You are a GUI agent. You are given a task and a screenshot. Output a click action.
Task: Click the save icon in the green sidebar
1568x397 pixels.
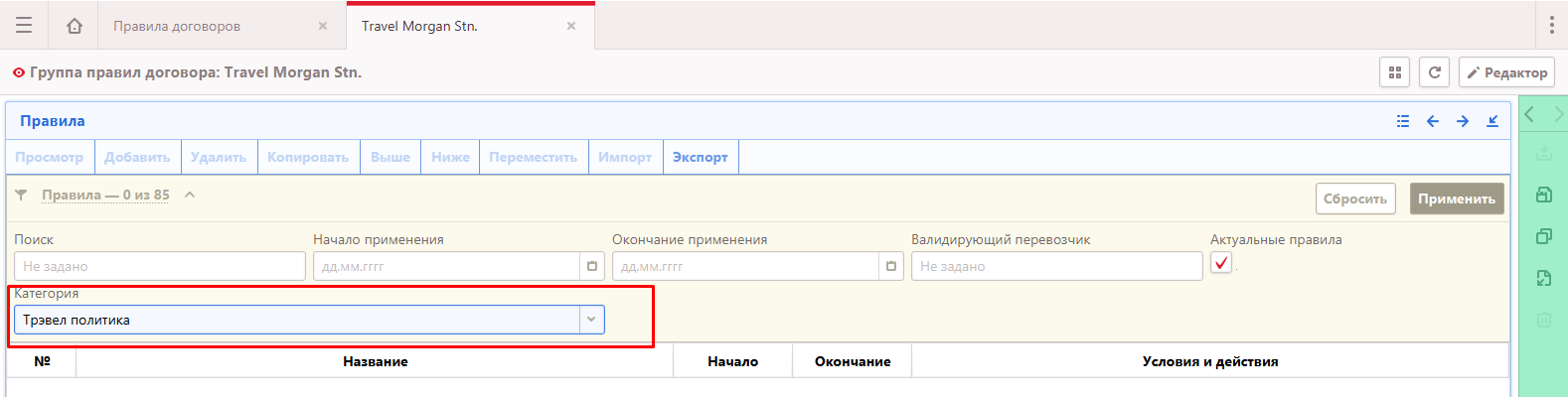click(1543, 195)
